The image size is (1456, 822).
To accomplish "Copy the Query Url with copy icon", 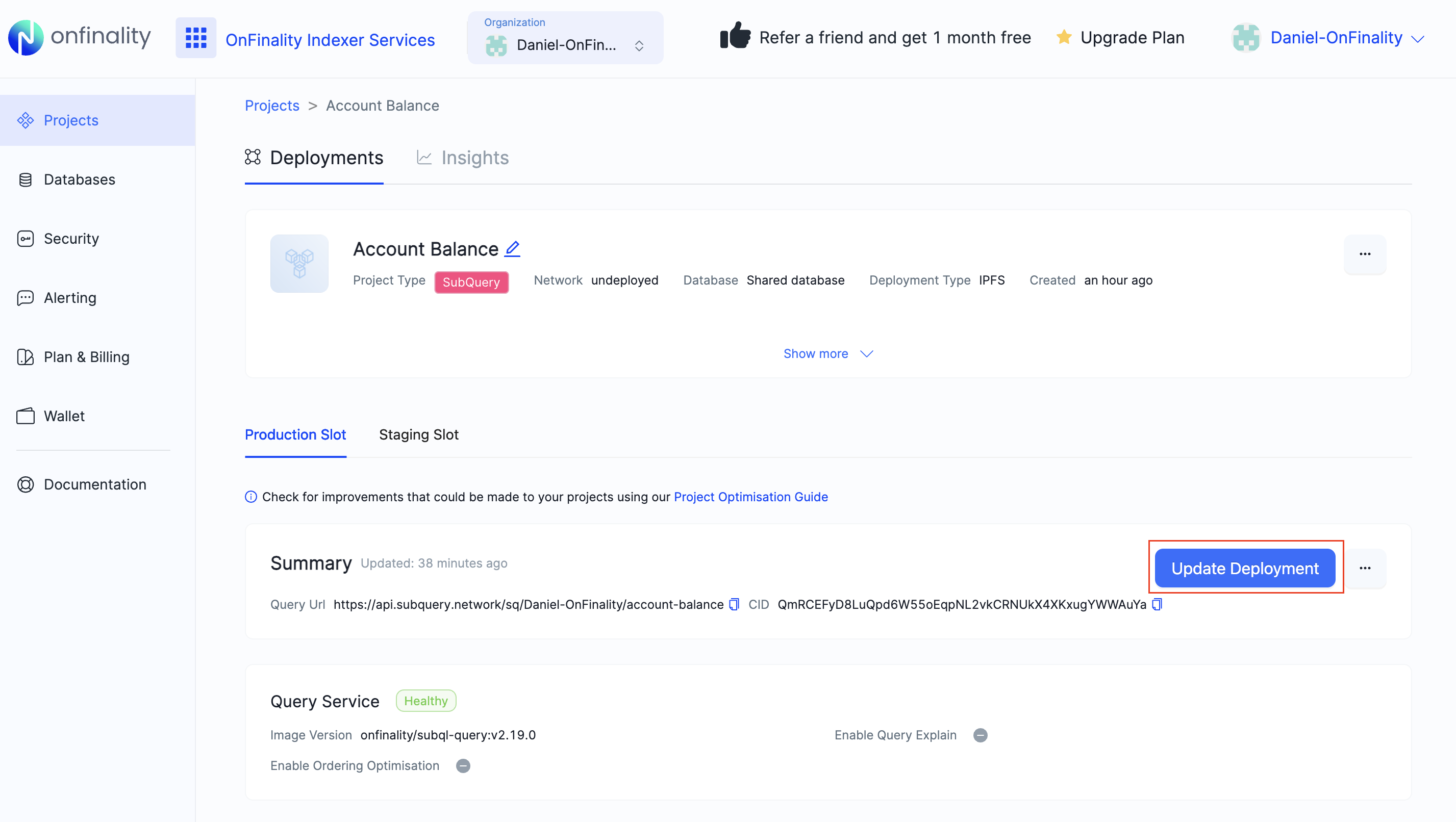I will [734, 604].
